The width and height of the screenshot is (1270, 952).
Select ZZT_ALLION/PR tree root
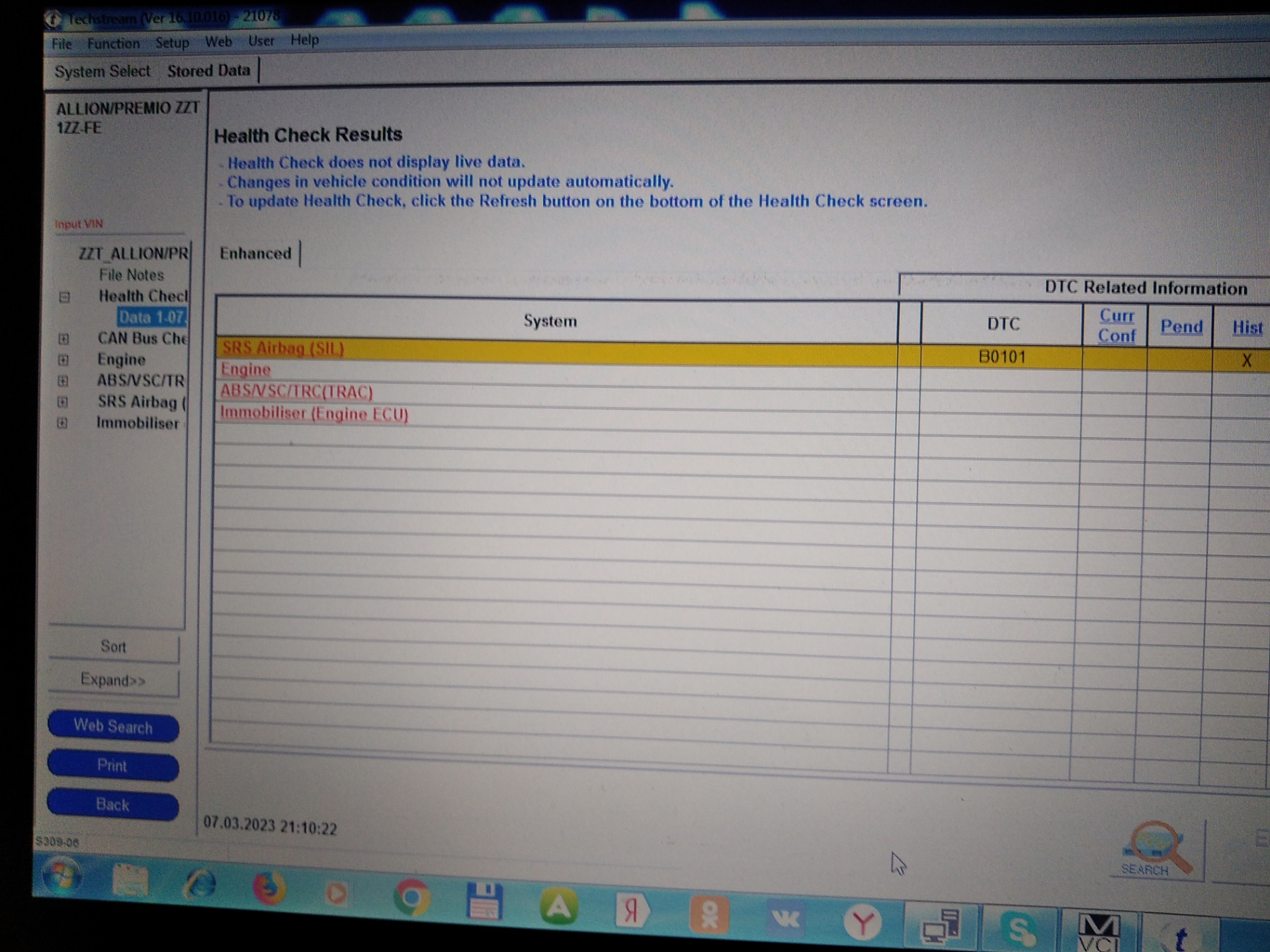point(133,254)
